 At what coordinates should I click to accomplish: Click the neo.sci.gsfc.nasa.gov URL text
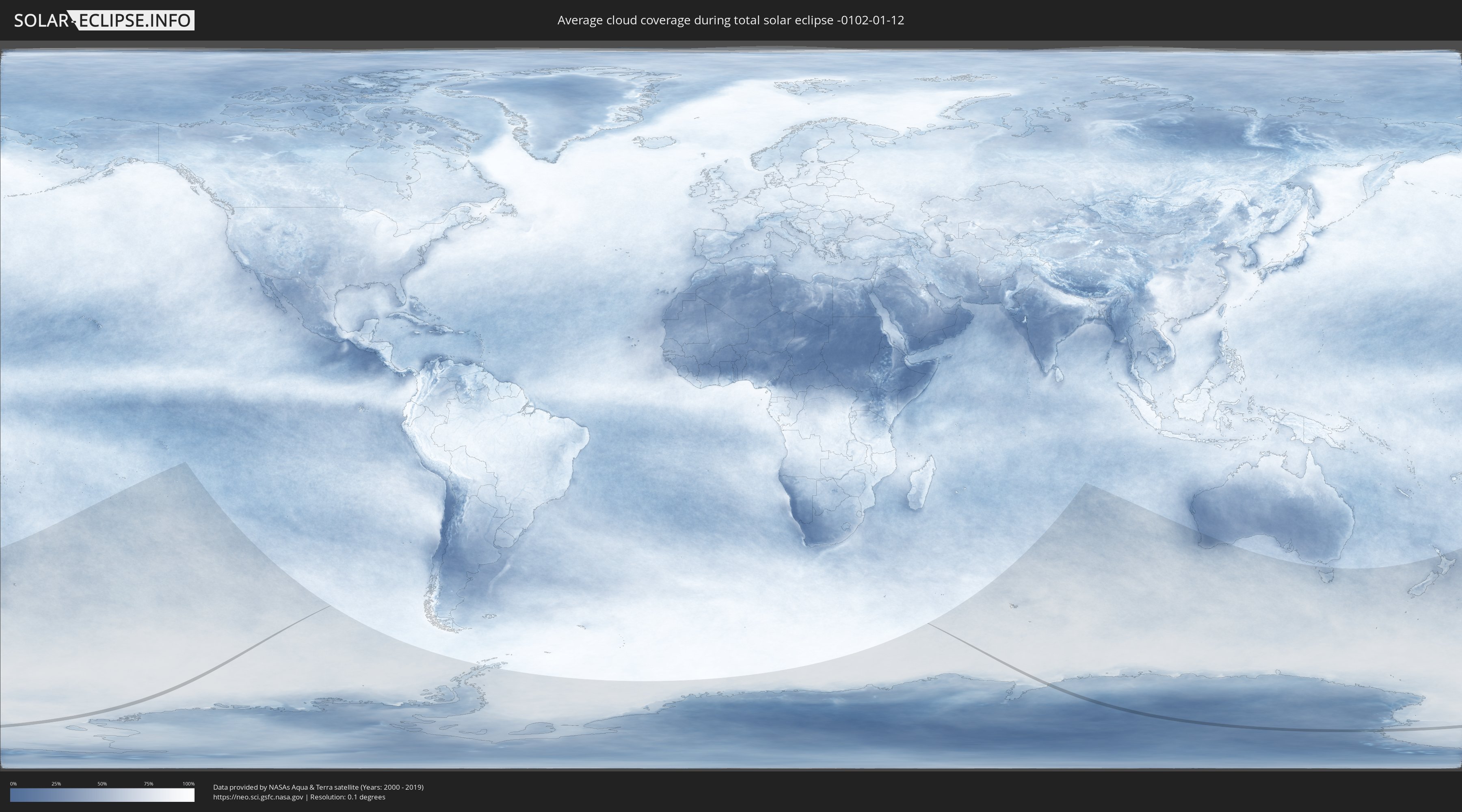[258, 797]
